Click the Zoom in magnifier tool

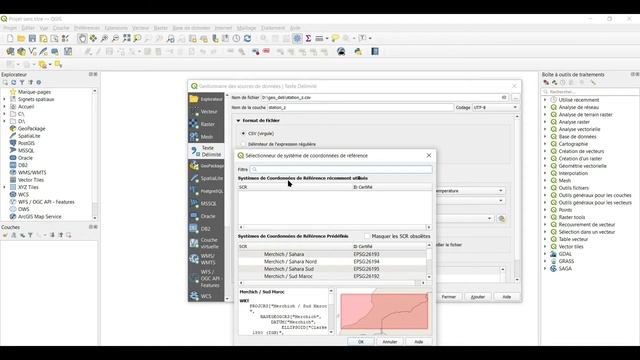point(104,38)
